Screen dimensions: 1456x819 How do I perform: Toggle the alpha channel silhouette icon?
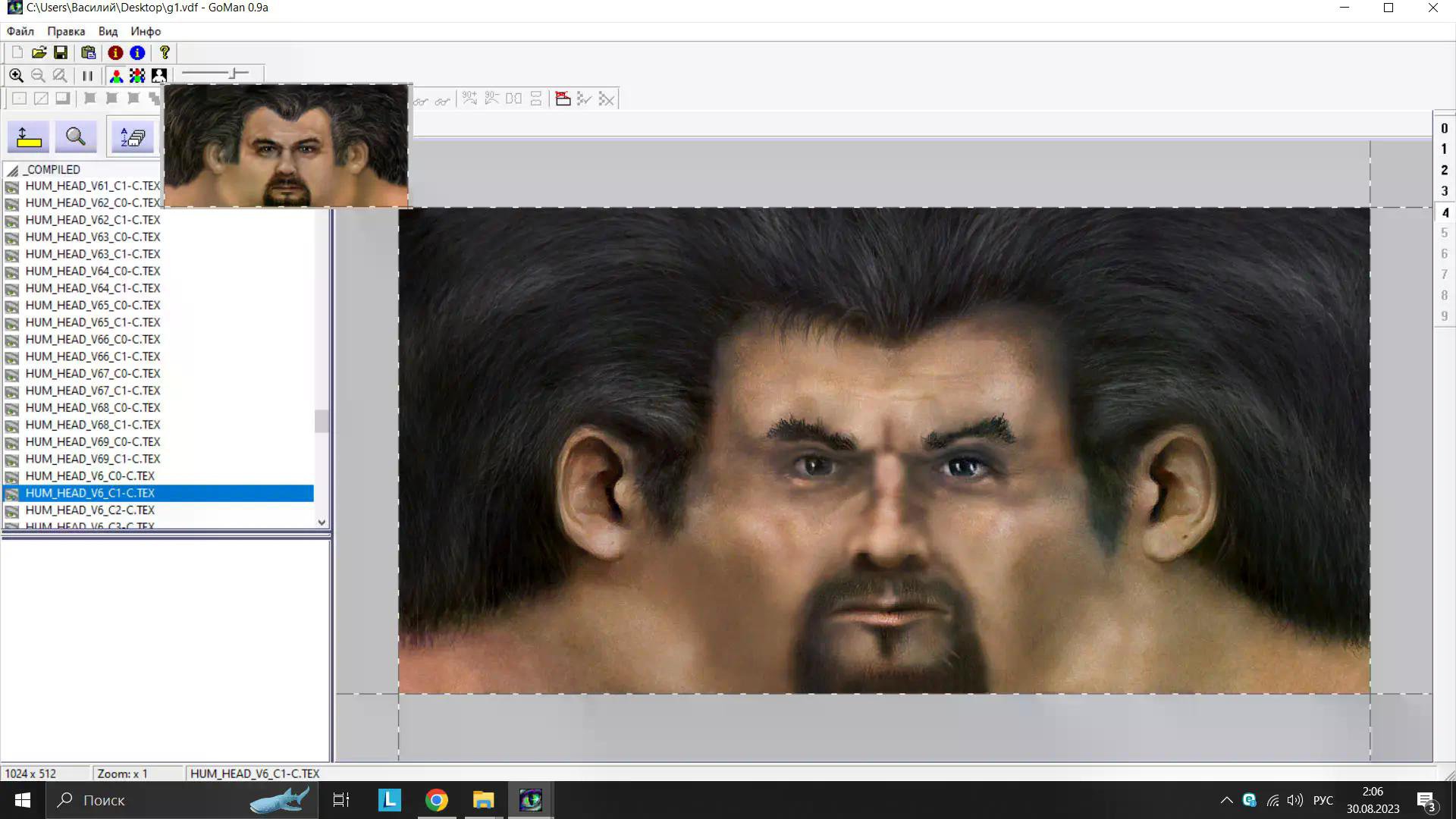(159, 75)
